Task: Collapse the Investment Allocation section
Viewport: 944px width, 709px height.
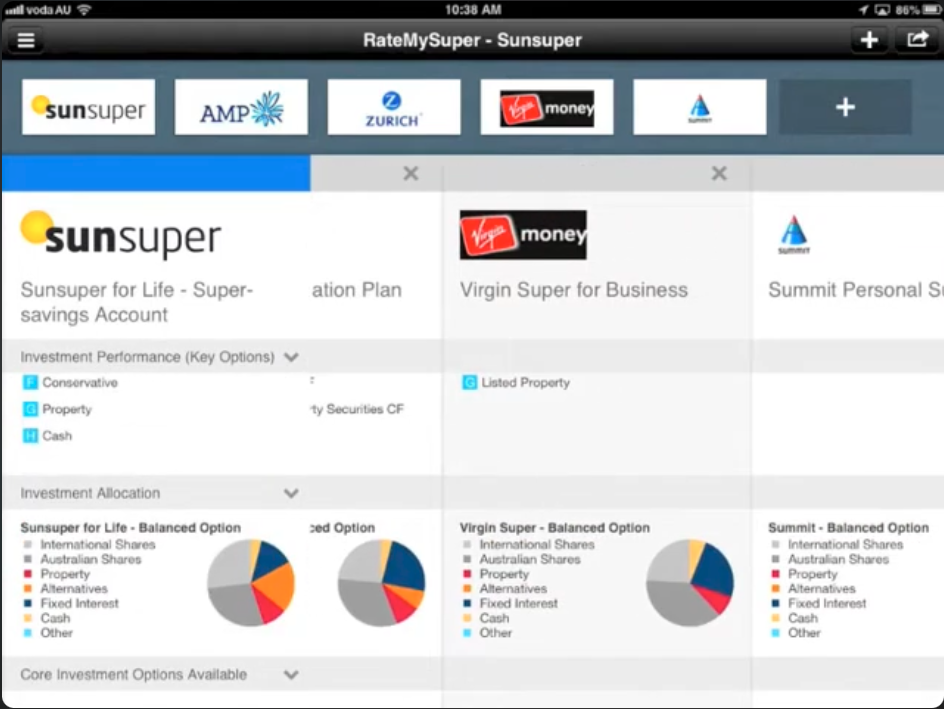Action: [x=291, y=493]
